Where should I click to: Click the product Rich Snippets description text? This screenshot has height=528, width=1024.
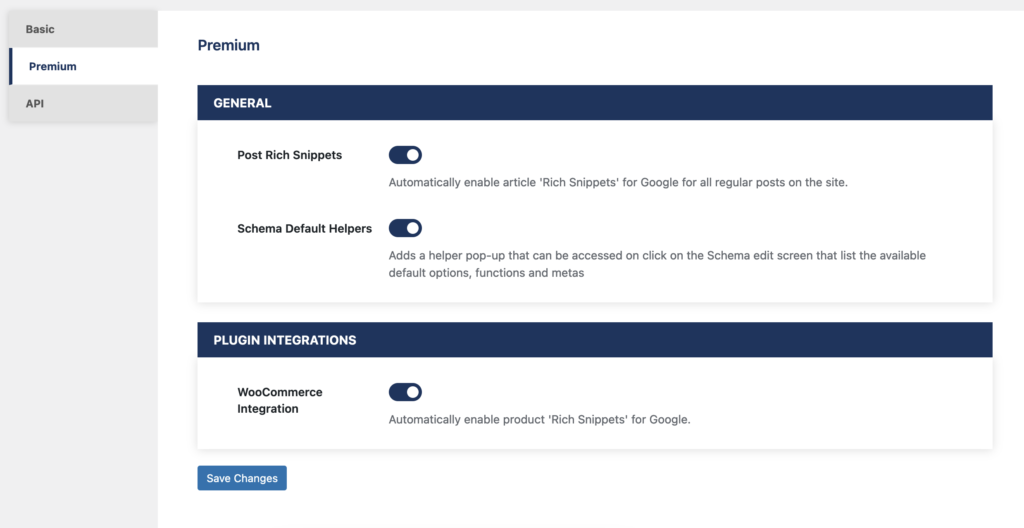(x=539, y=420)
